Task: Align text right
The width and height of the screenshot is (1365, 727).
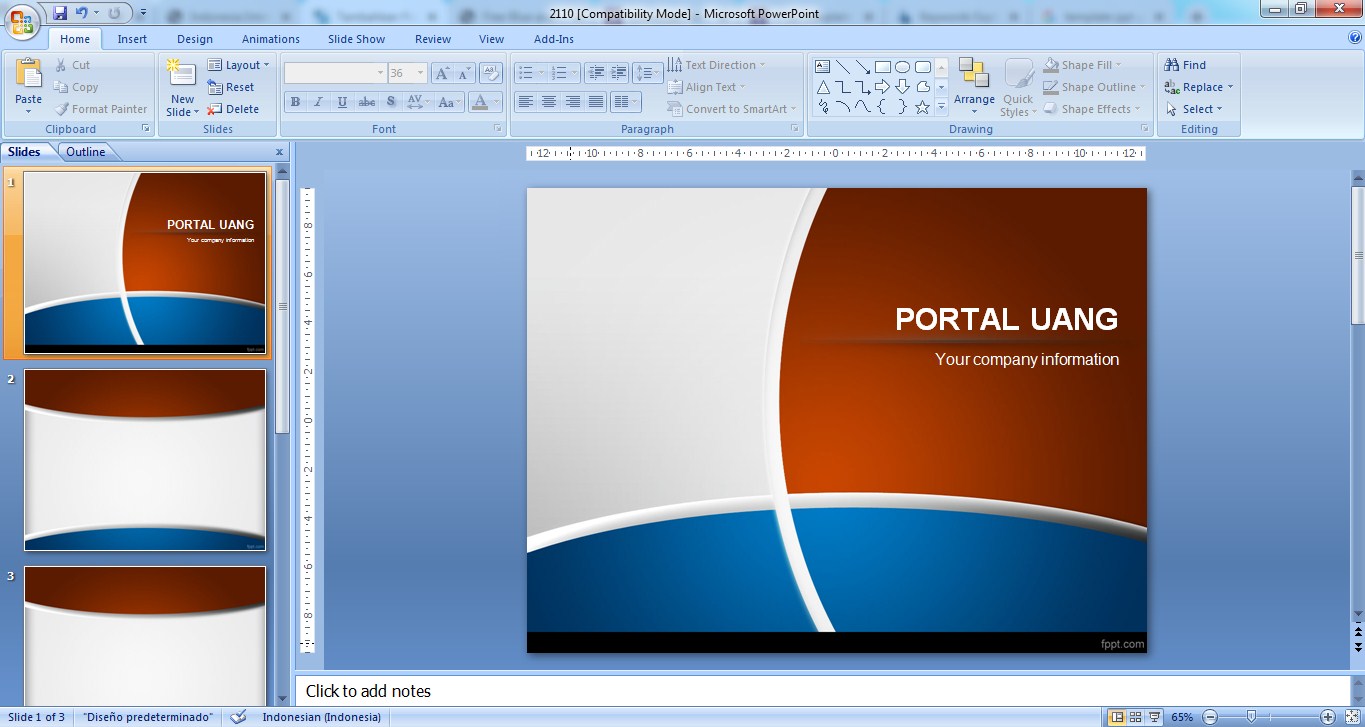Action: [x=573, y=102]
